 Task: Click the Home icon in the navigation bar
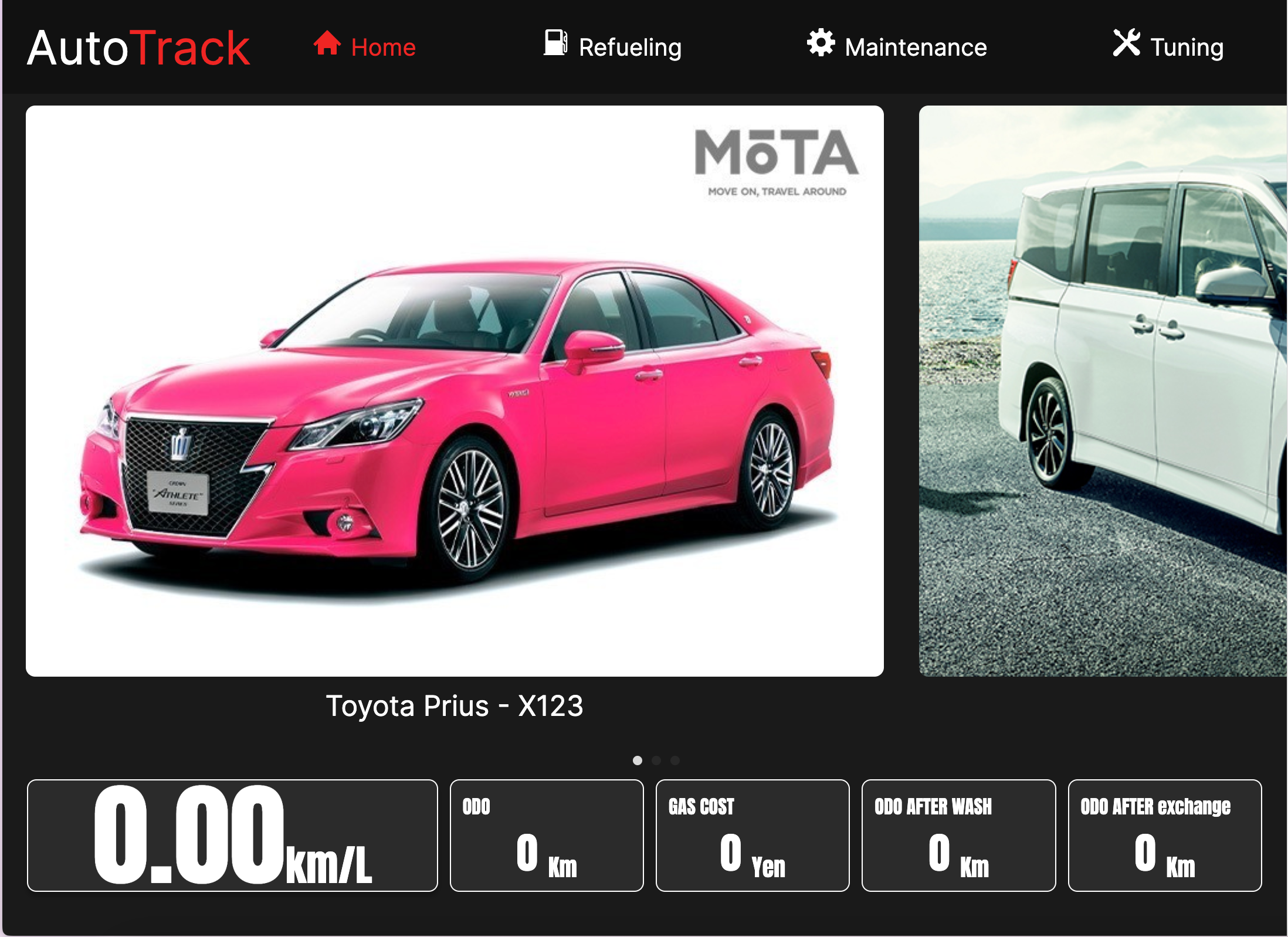[327, 45]
